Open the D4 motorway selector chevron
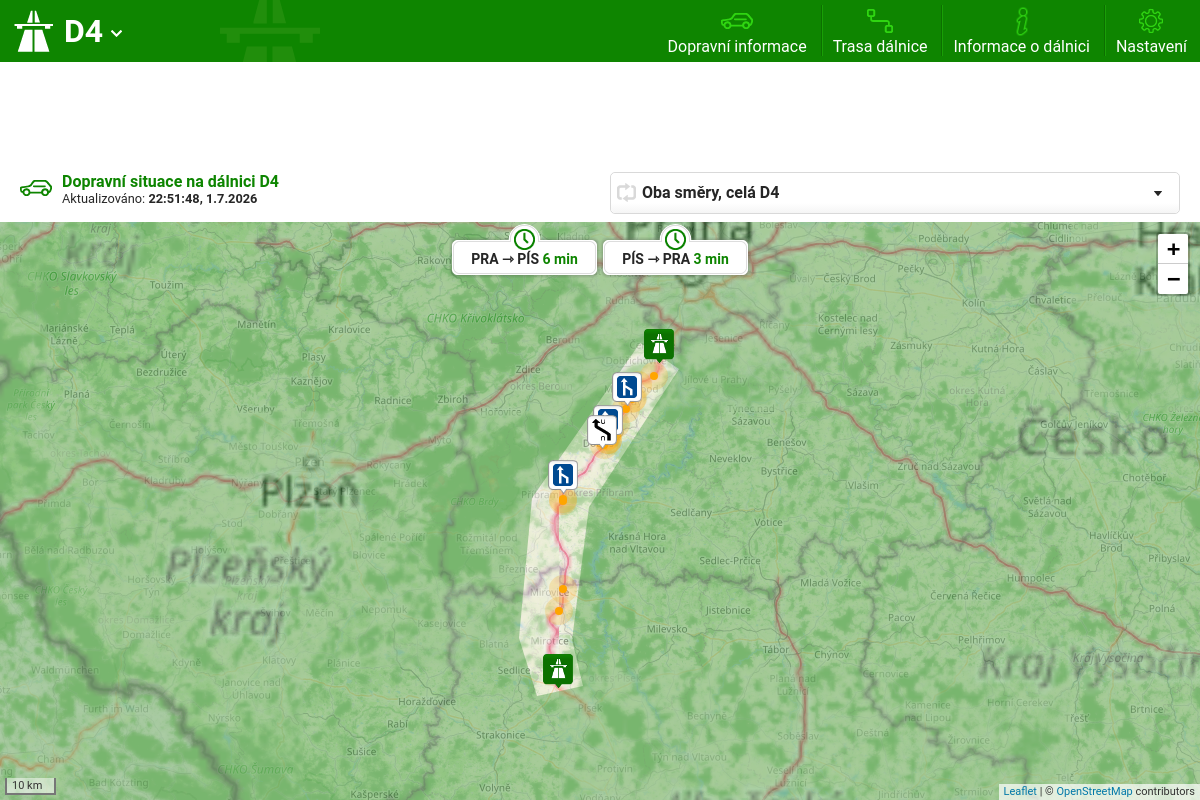The width and height of the screenshot is (1200, 800). point(117,33)
